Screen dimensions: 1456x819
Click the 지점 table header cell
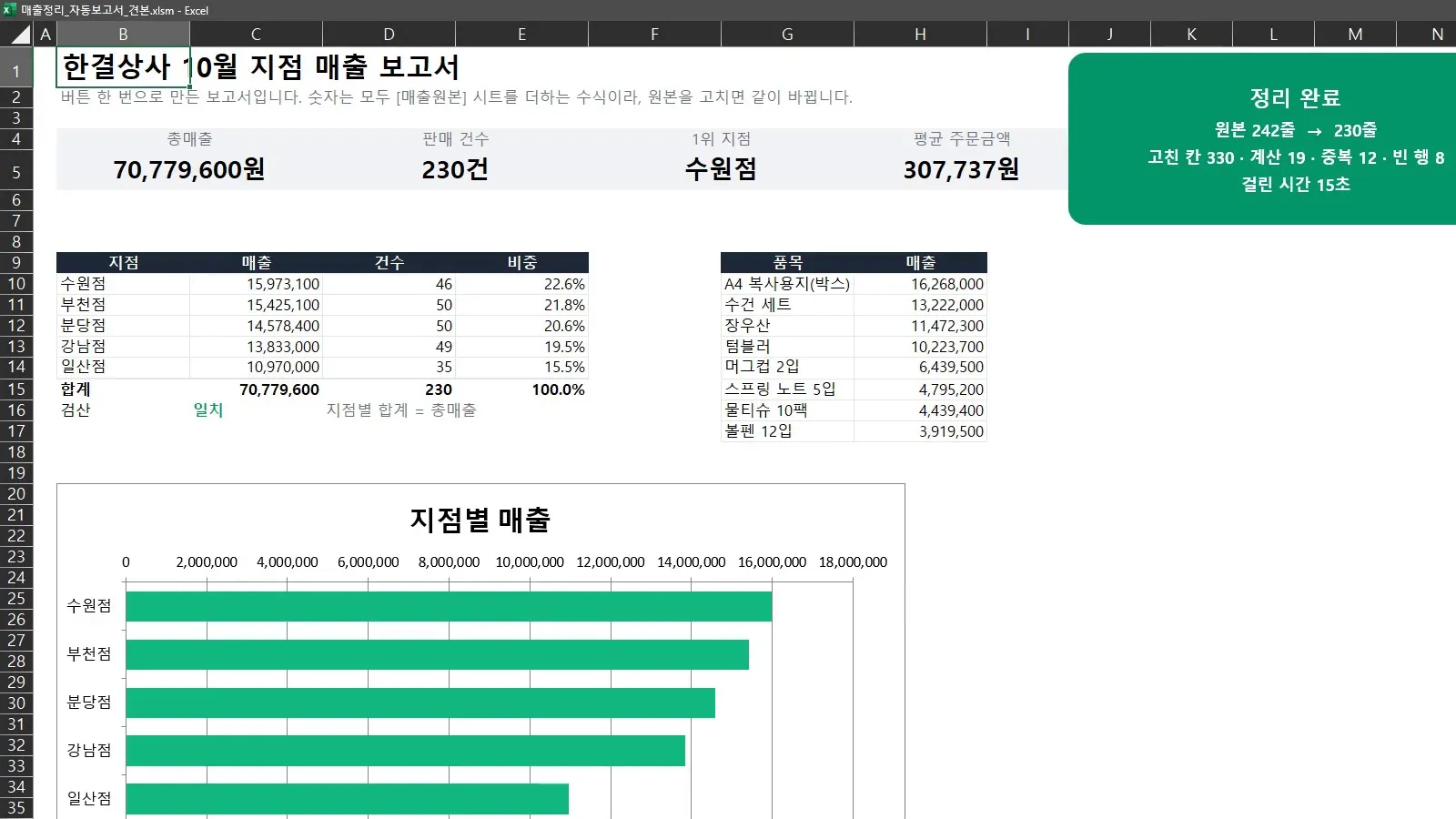click(123, 263)
